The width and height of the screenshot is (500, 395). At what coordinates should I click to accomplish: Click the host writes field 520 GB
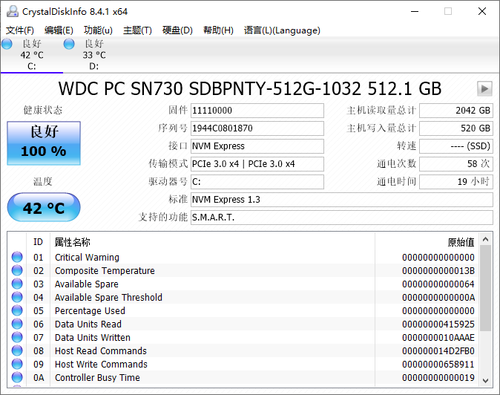click(456, 128)
